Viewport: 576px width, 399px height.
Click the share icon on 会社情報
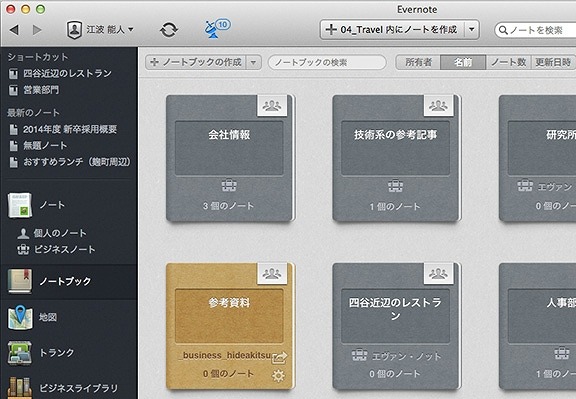point(272,106)
